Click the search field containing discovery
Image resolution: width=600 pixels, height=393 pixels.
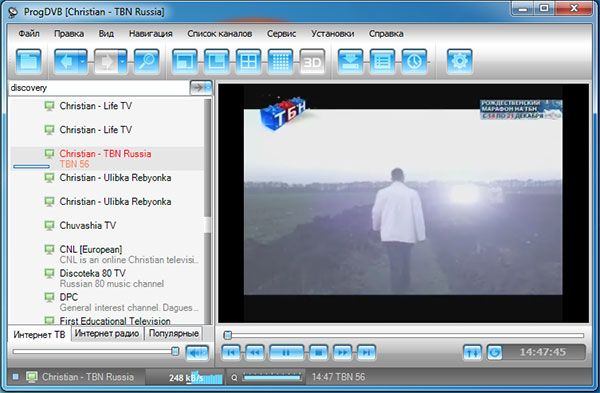(x=99, y=88)
